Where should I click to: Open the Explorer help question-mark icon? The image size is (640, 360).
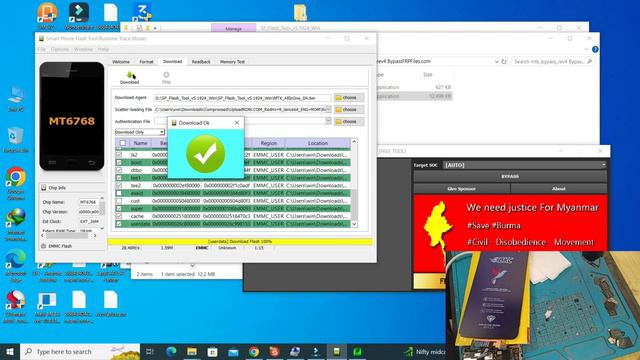tap(595, 49)
